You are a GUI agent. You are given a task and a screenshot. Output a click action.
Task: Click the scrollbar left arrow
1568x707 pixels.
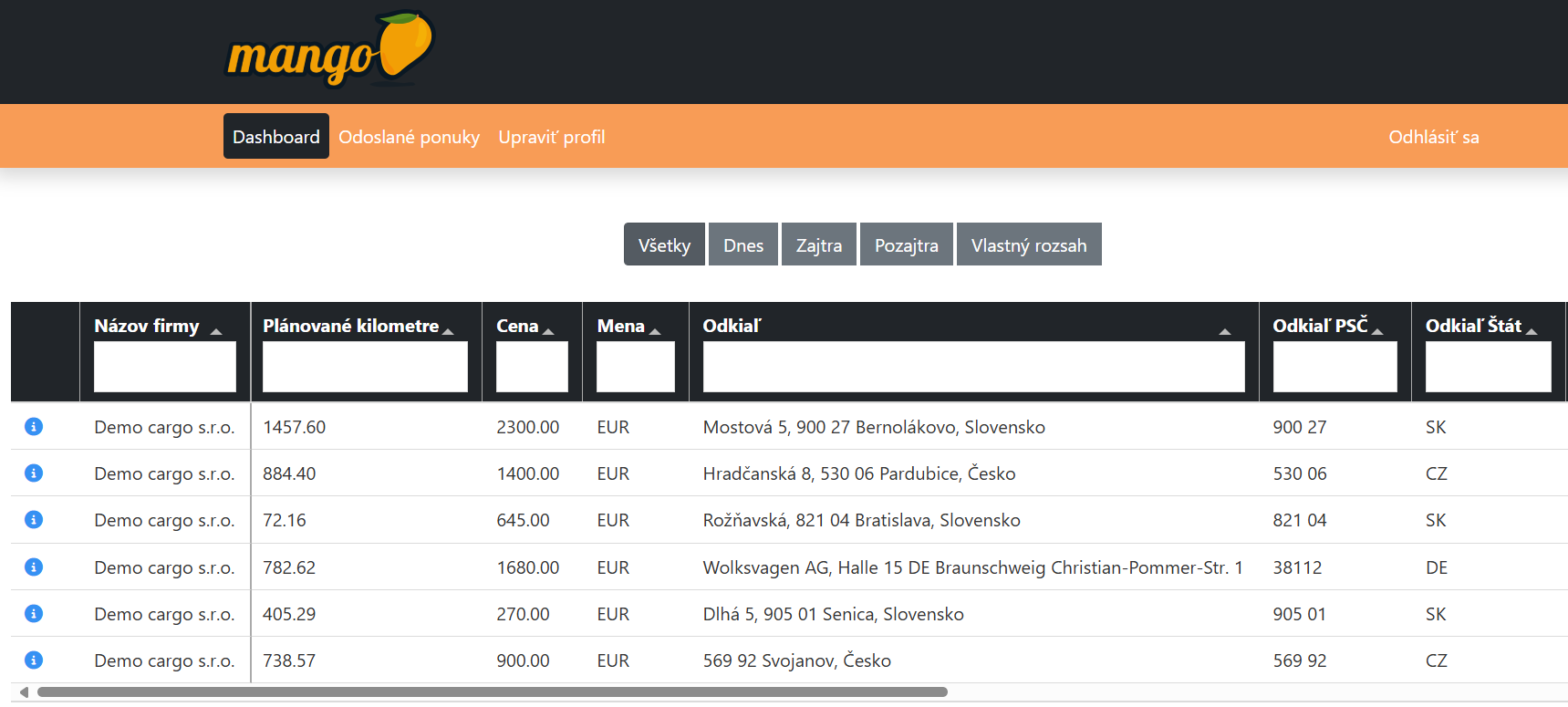(24, 692)
